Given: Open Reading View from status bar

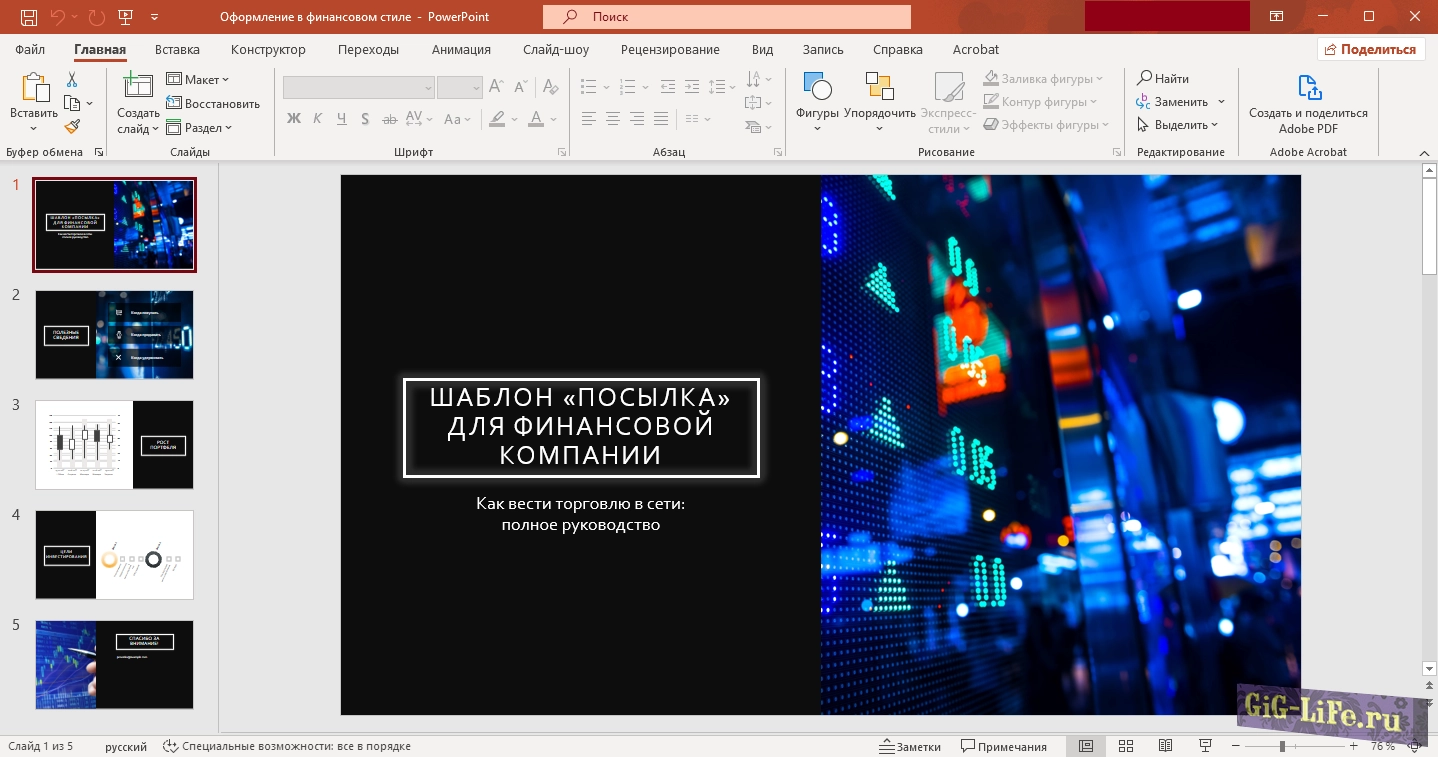Looking at the screenshot, I should coord(1165,746).
